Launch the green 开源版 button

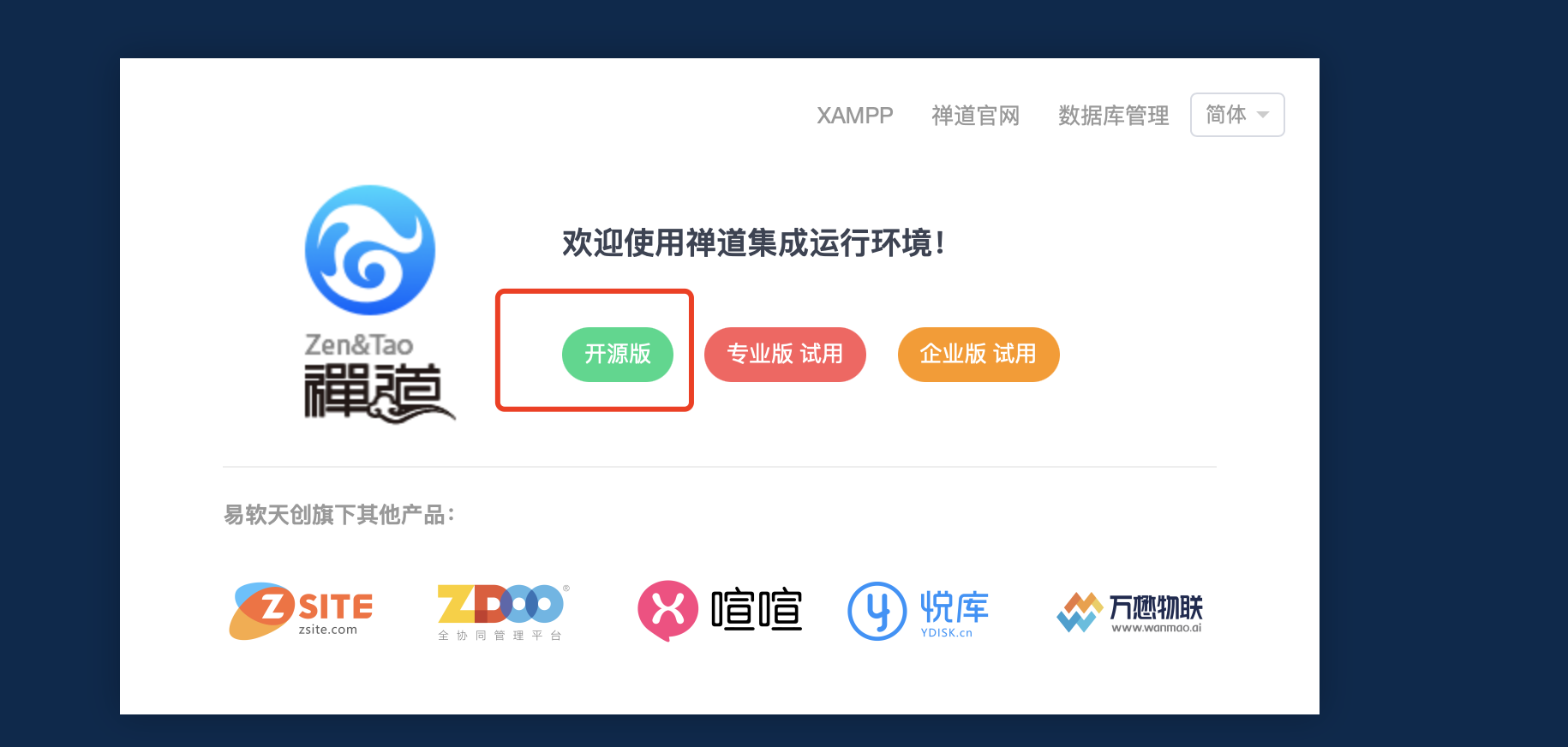(x=618, y=354)
